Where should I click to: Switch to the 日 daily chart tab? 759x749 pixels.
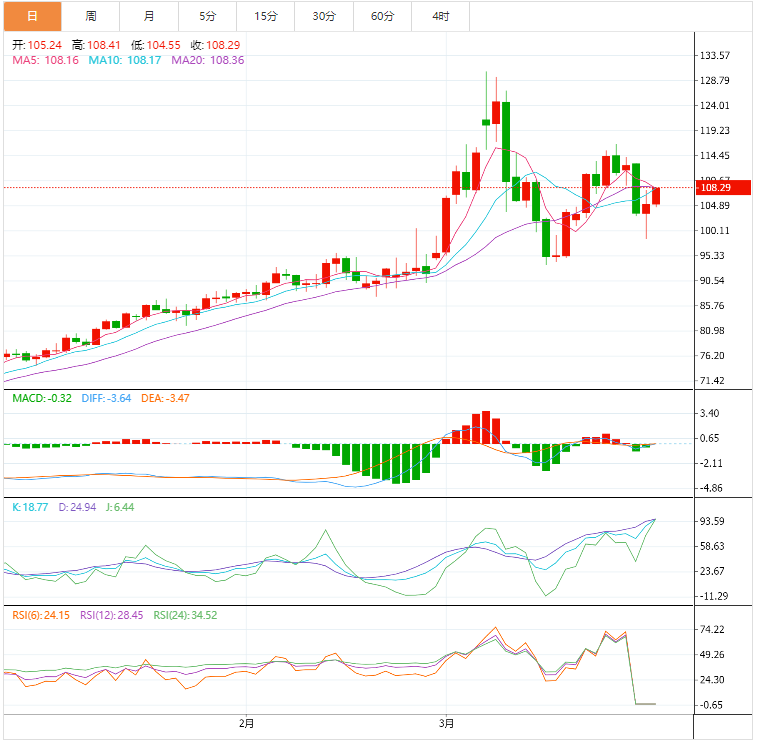click(32, 16)
